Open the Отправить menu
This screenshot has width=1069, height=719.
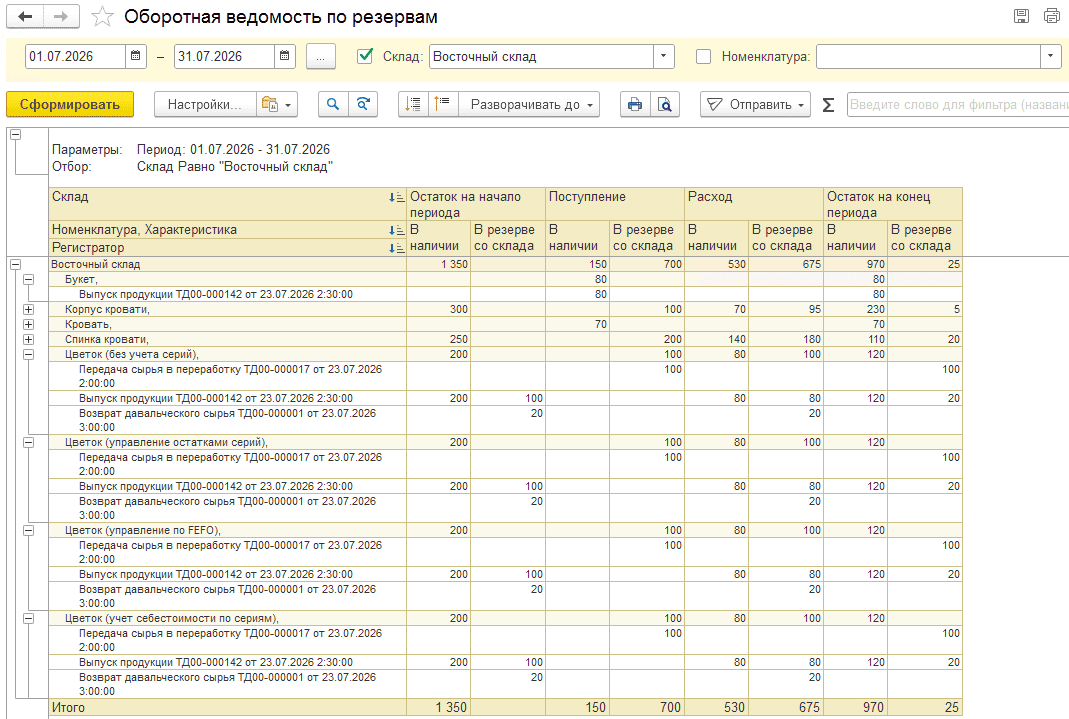click(x=755, y=104)
